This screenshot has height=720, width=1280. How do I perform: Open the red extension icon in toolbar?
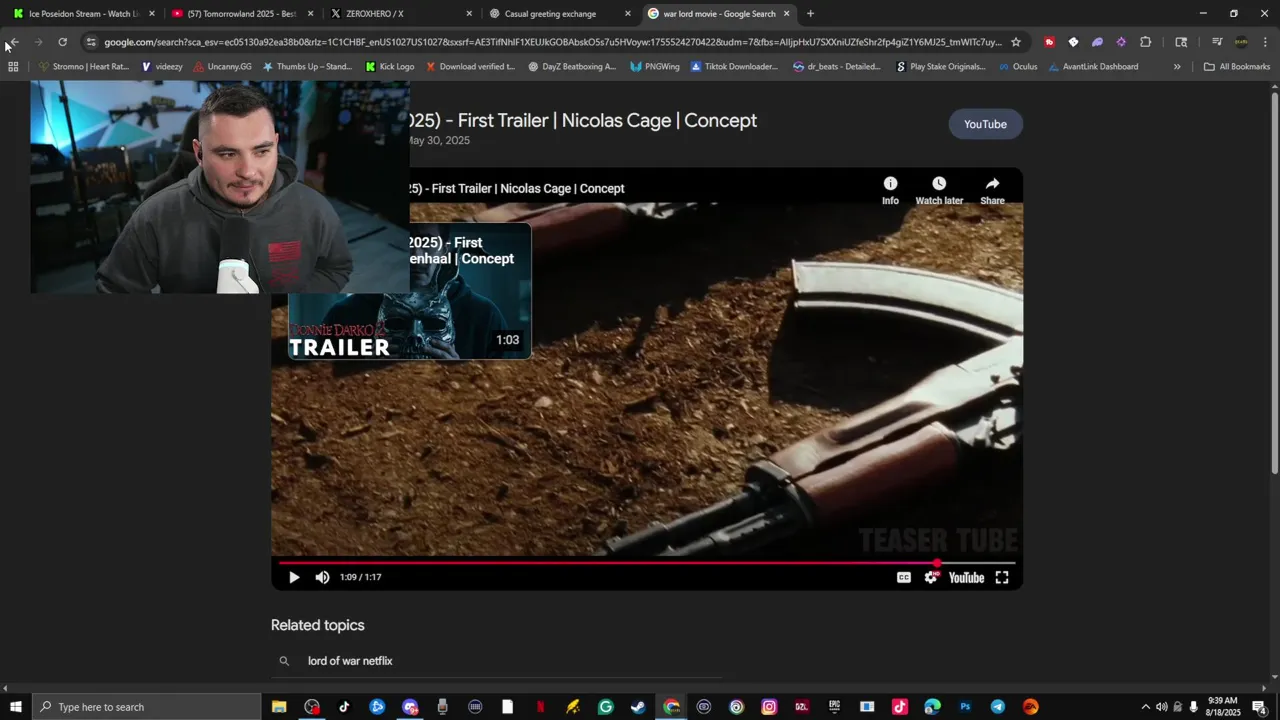pos(1049,42)
